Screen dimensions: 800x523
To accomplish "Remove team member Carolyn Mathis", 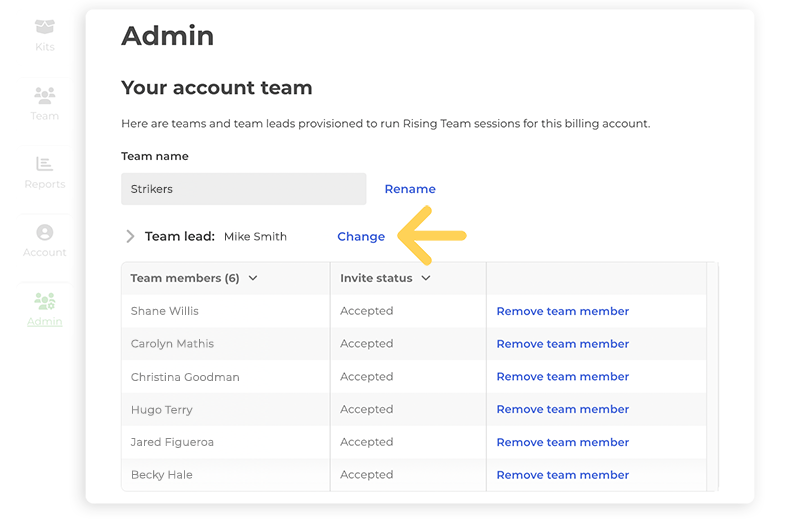I will pos(562,344).
